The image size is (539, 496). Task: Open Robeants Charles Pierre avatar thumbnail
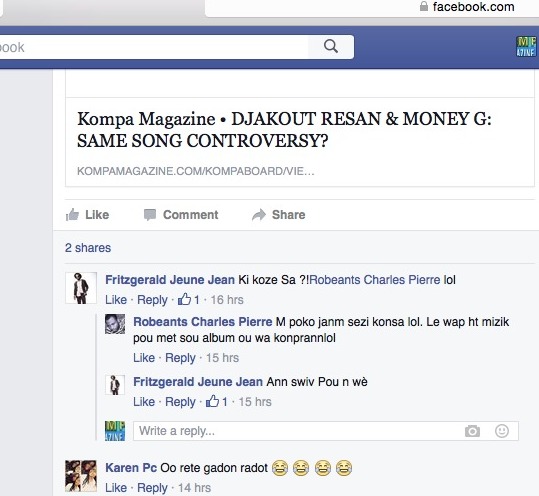[x=115, y=324]
